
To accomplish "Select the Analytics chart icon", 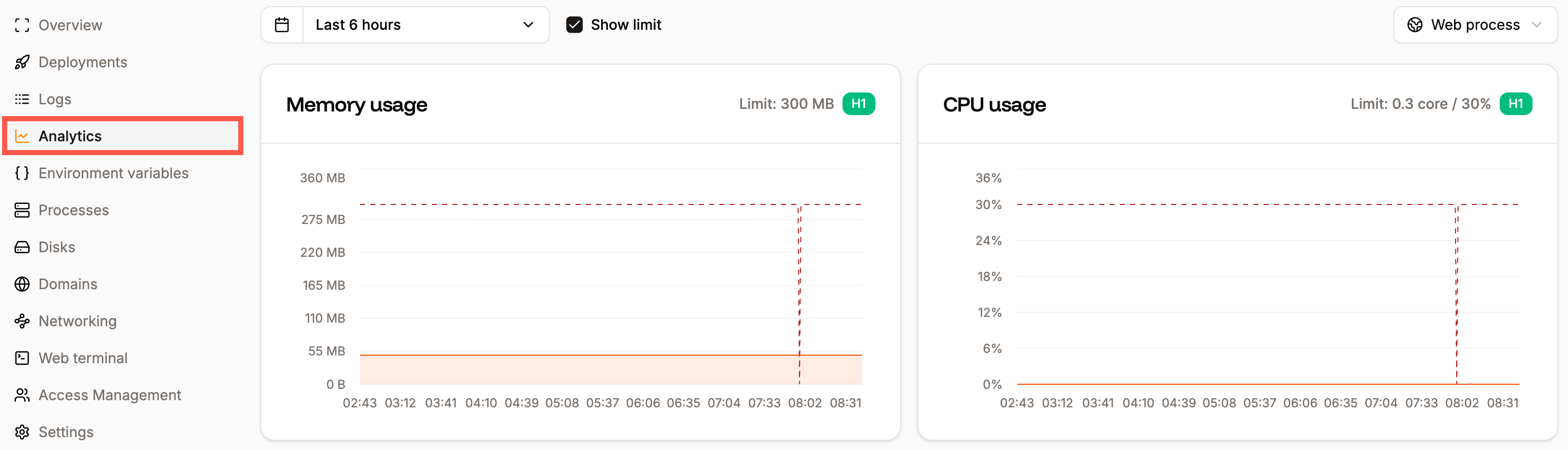I will [22, 136].
